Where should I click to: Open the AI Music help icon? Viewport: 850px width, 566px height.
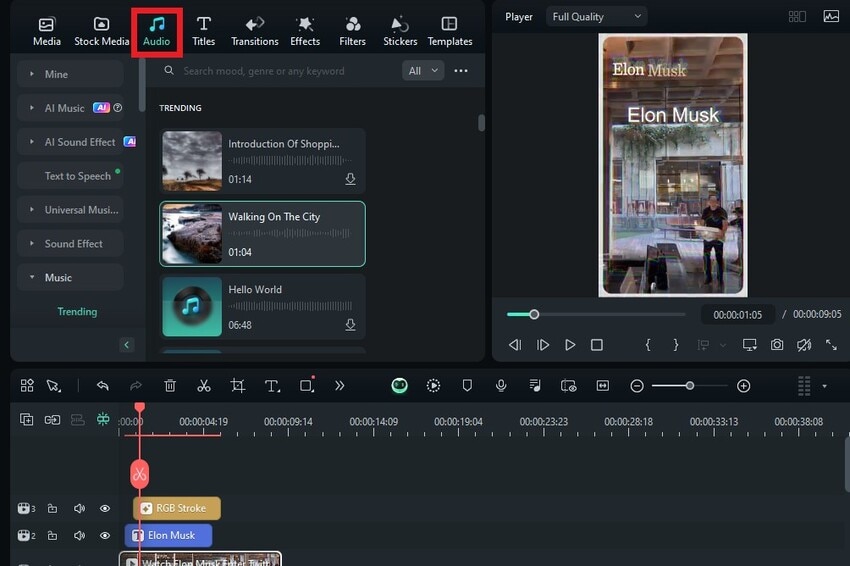[x=118, y=108]
